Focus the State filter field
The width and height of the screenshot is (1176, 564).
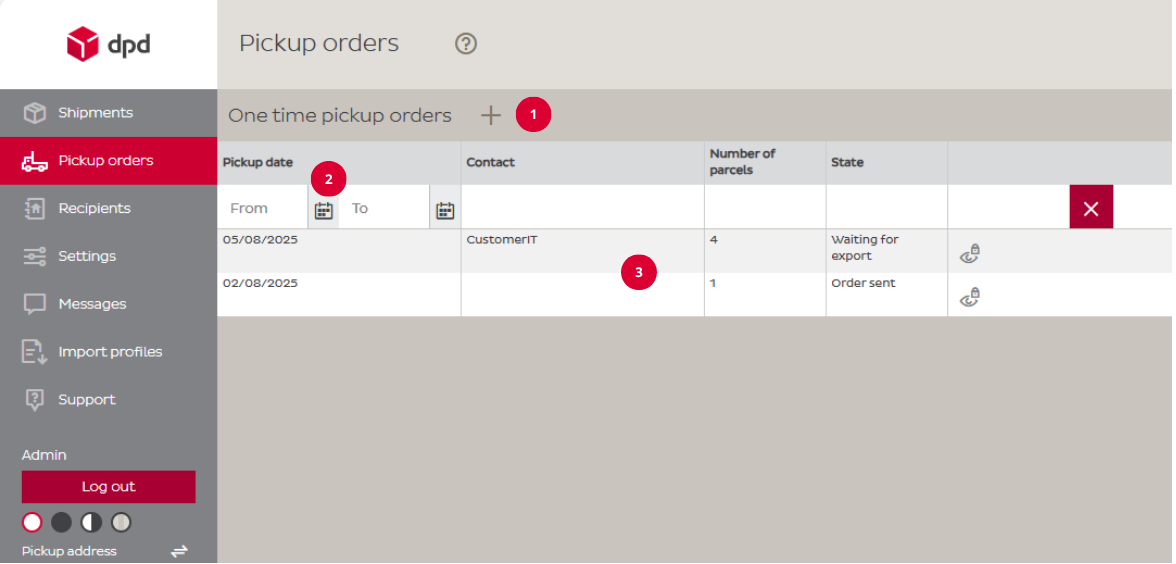pyautogui.click(x=886, y=207)
